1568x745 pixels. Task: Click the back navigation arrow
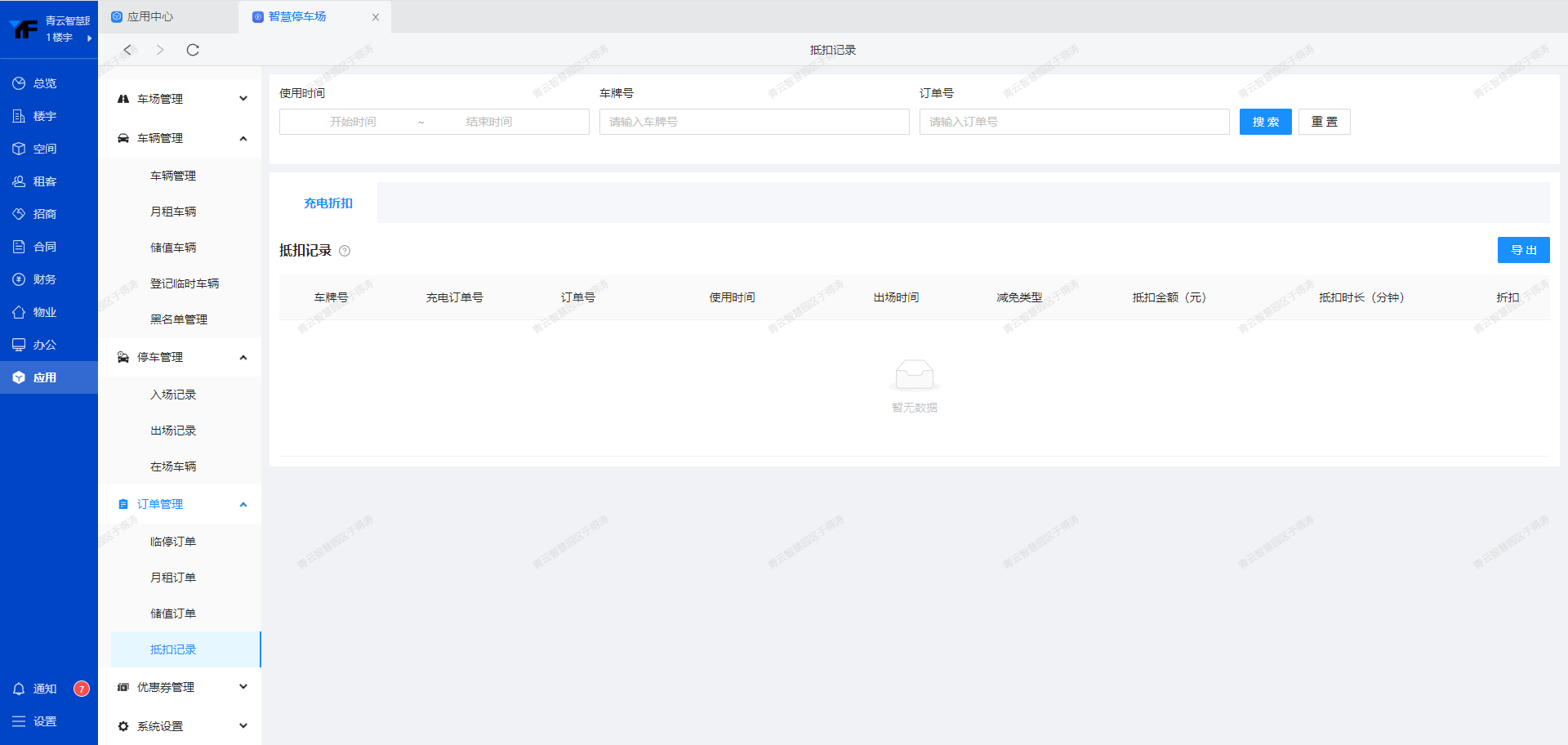(127, 50)
